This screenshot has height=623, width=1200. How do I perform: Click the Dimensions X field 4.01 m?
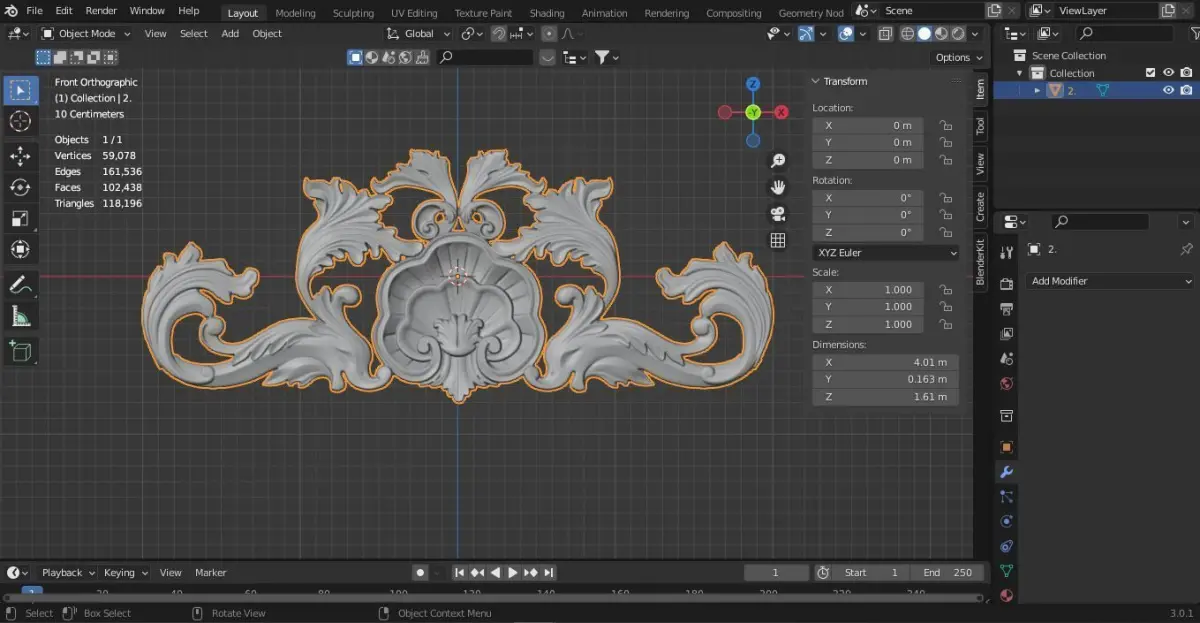coord(886,362)
